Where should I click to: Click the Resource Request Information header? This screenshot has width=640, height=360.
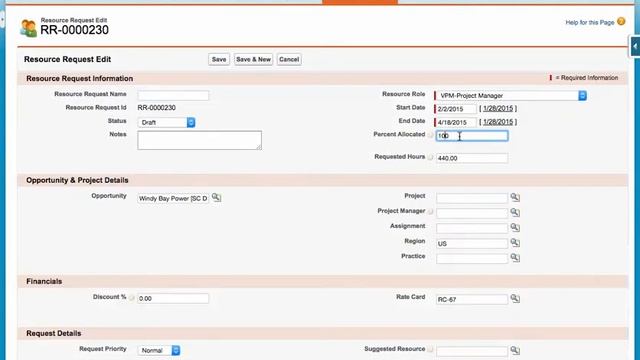tap(80, 78)
